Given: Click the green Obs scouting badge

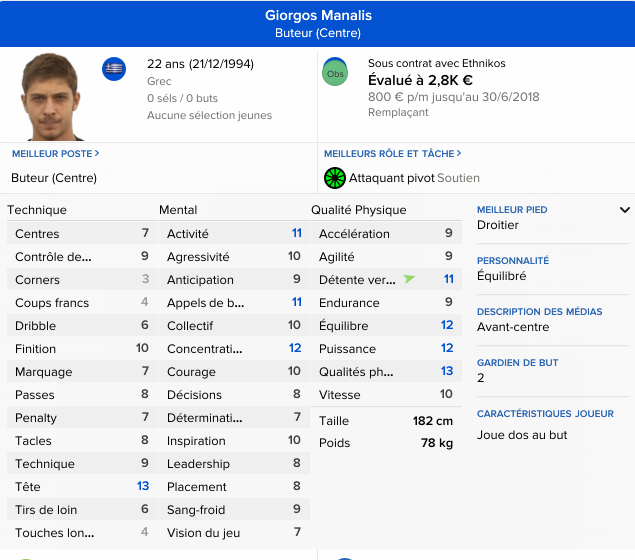Looking at the screenshot, I should point(335,73).
